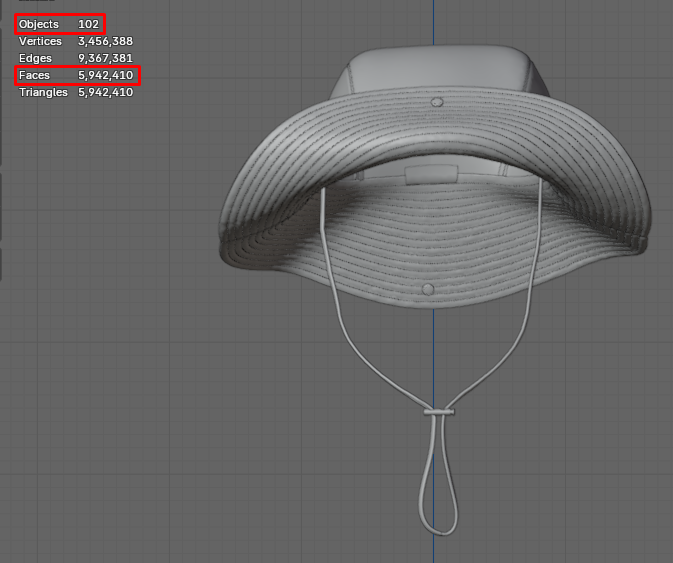Click the face count next to Faces

click(x=105, y=75)
